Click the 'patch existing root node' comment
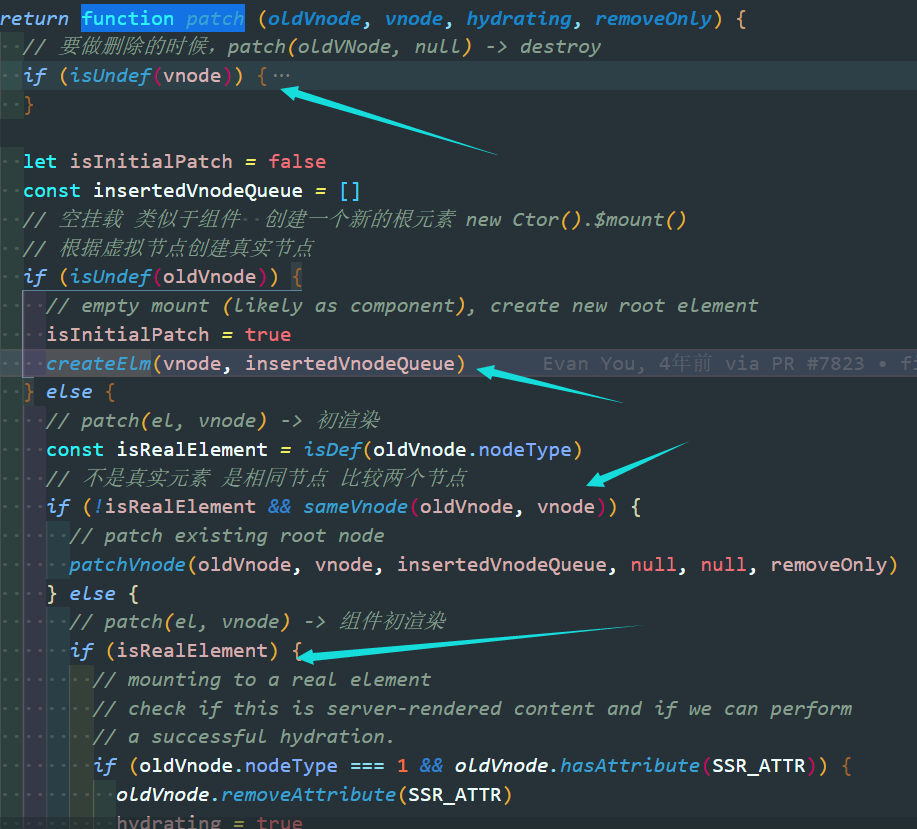 point(227,536)
